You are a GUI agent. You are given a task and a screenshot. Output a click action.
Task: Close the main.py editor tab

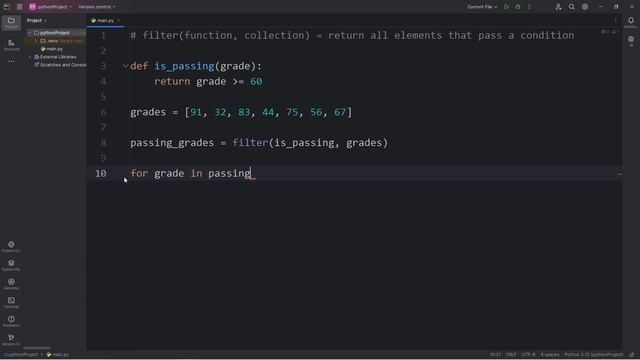tap(119, 20)
